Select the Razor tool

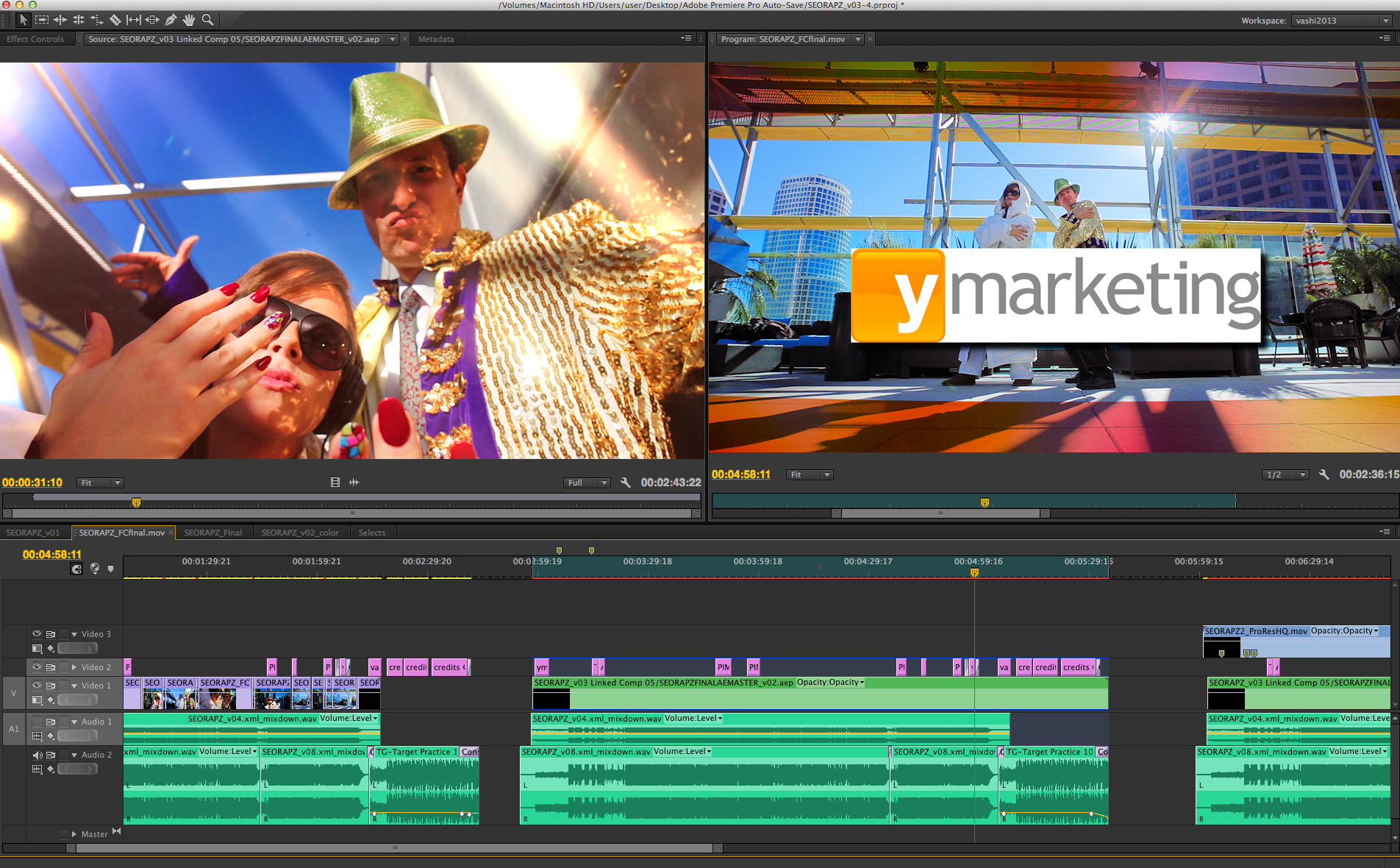115,20
